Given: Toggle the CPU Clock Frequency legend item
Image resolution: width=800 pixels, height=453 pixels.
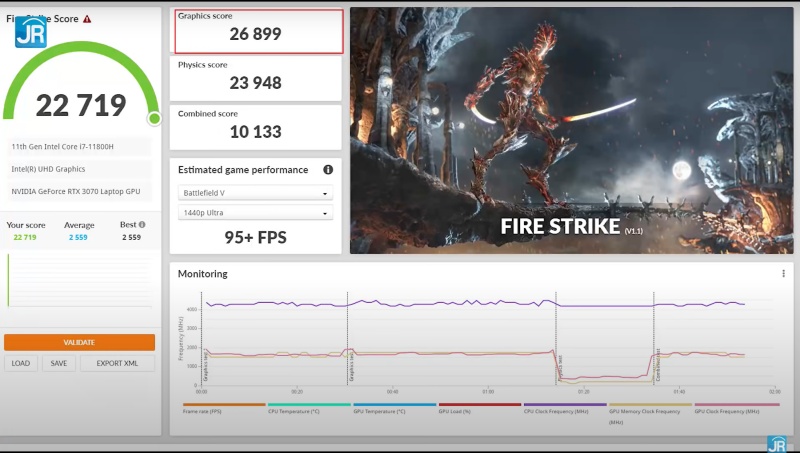Looking at the screenshot, I should pos(565,408).
